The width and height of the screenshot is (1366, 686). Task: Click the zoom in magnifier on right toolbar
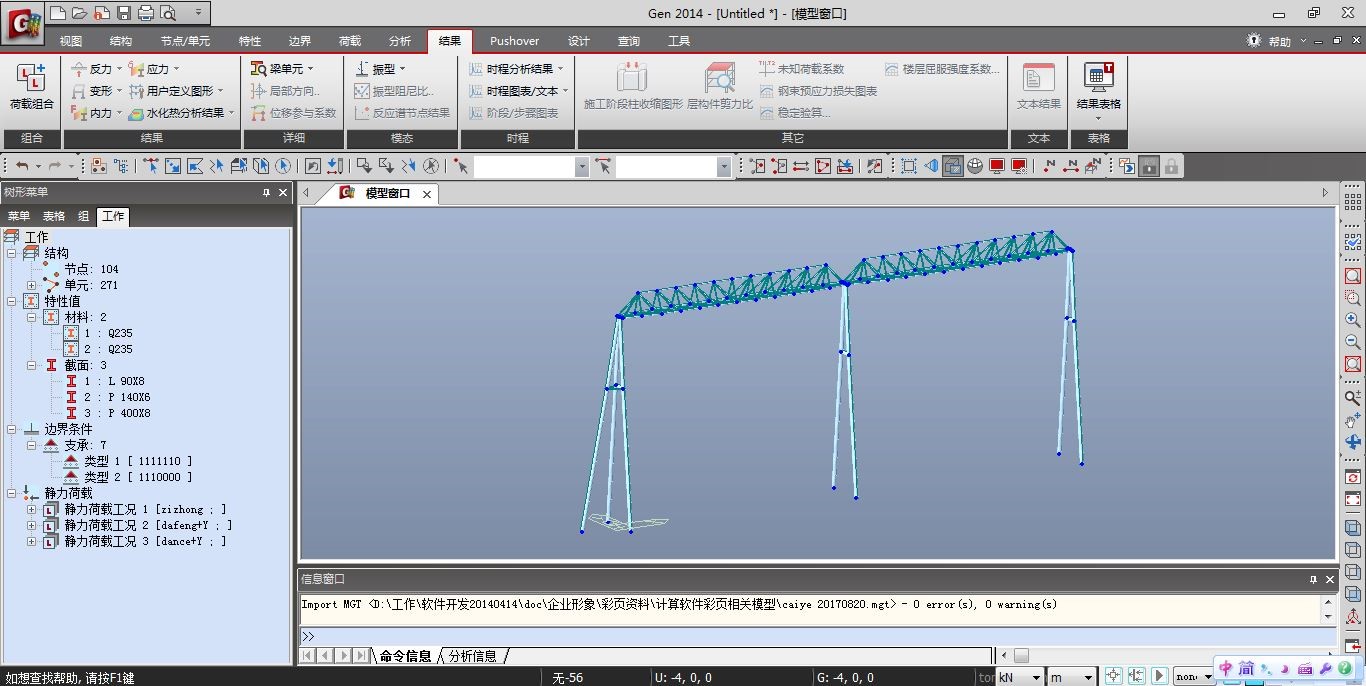[x=1352, y=320]
